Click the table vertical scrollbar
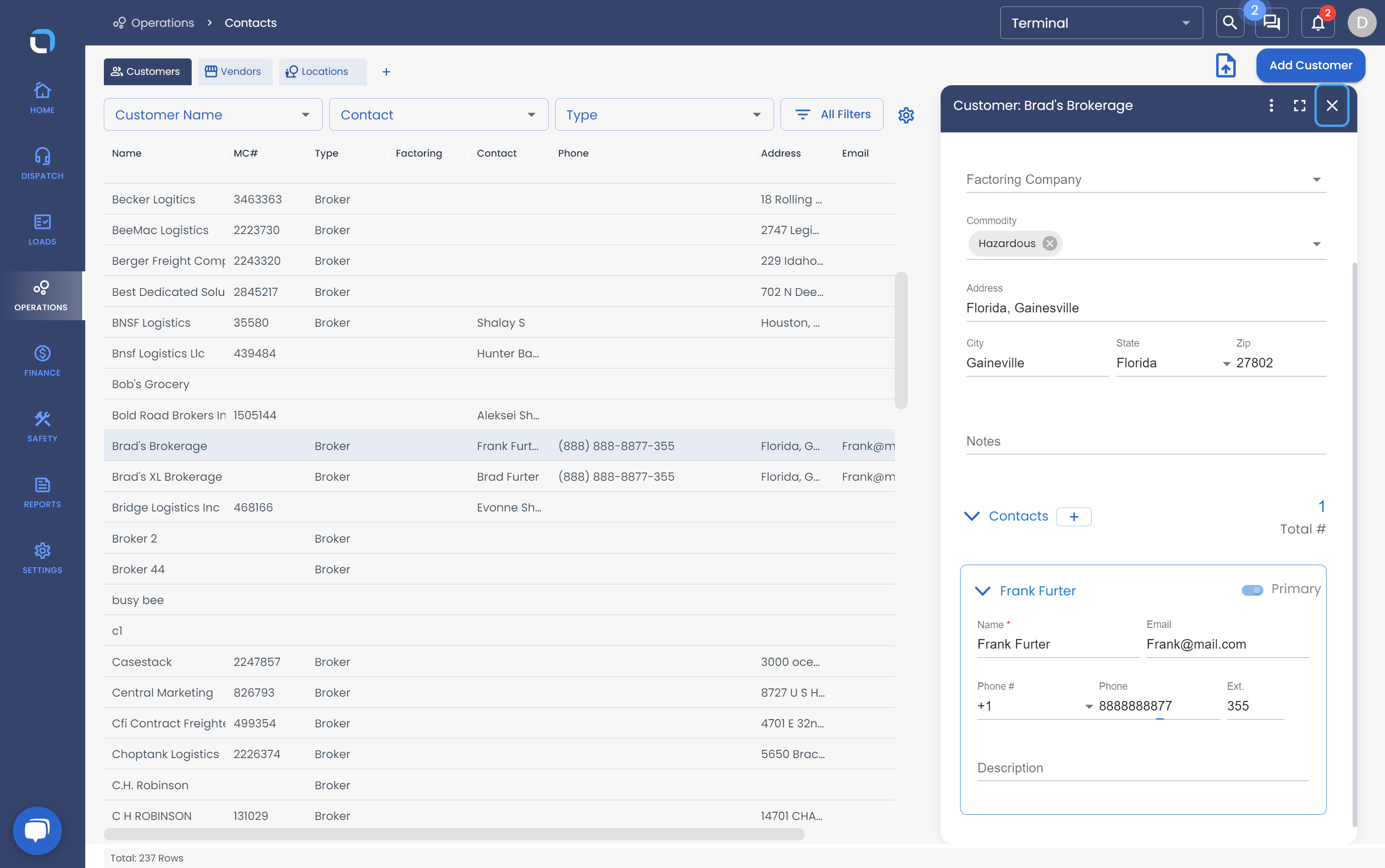Screen dimensions: 1385x868 tap(901, 340)
